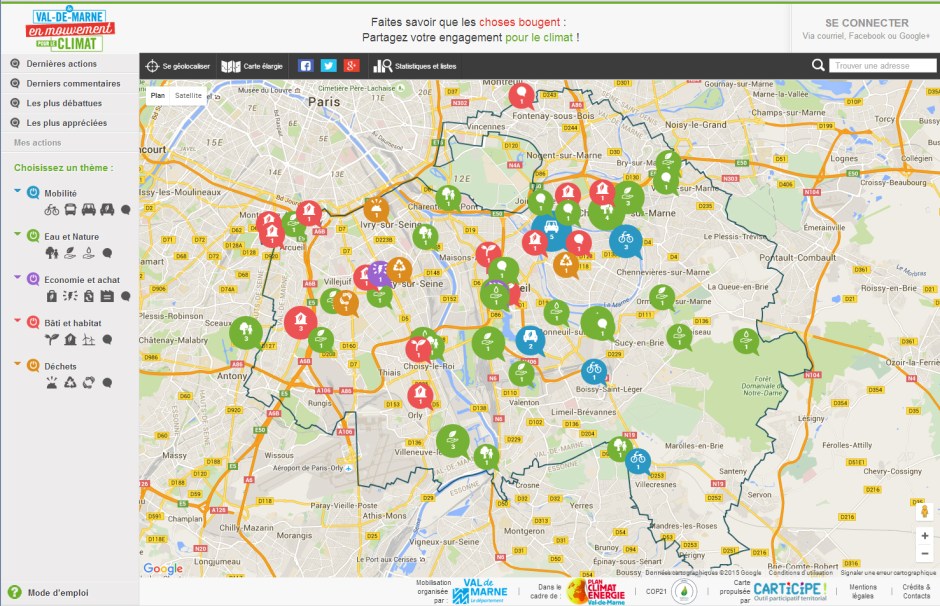Click the Se géolocaliser crosshair icon
The height and width of the screenshot is (606, 940).
click(x=152, y=66)
